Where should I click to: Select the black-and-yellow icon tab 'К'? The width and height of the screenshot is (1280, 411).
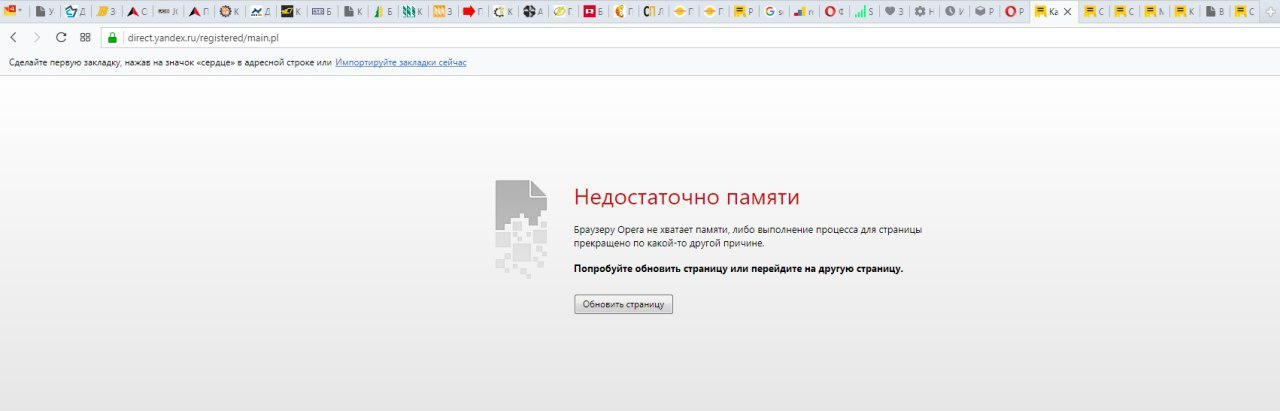click(x=291, y=12)
